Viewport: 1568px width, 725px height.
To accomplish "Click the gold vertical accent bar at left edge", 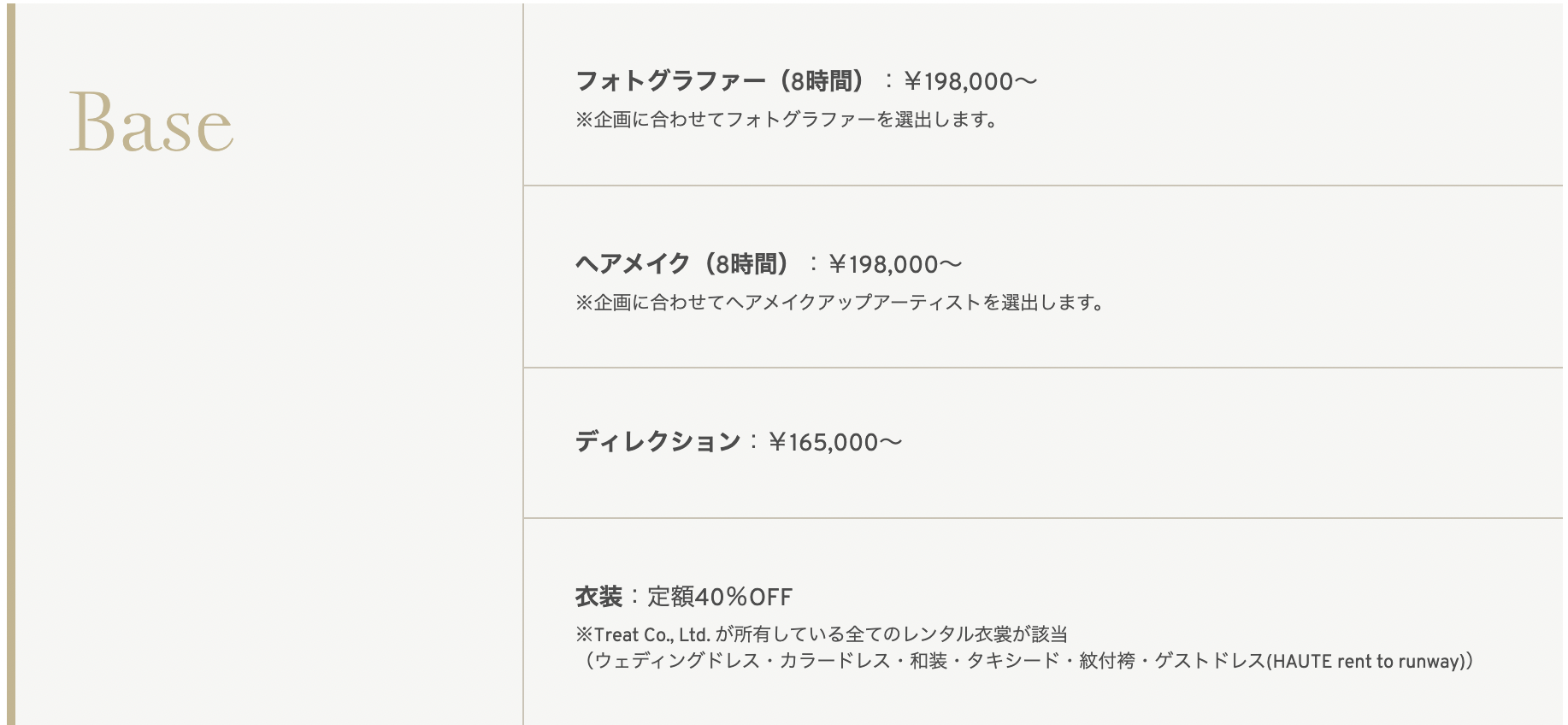I will (11, 364).
